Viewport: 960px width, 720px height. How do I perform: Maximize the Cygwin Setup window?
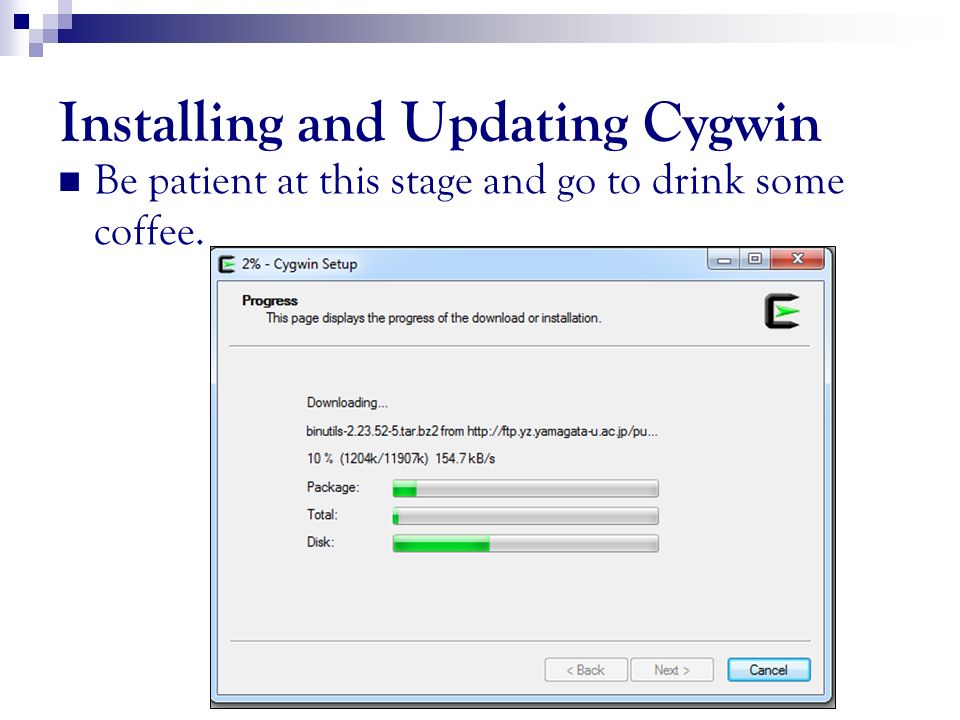click(755, 259)
